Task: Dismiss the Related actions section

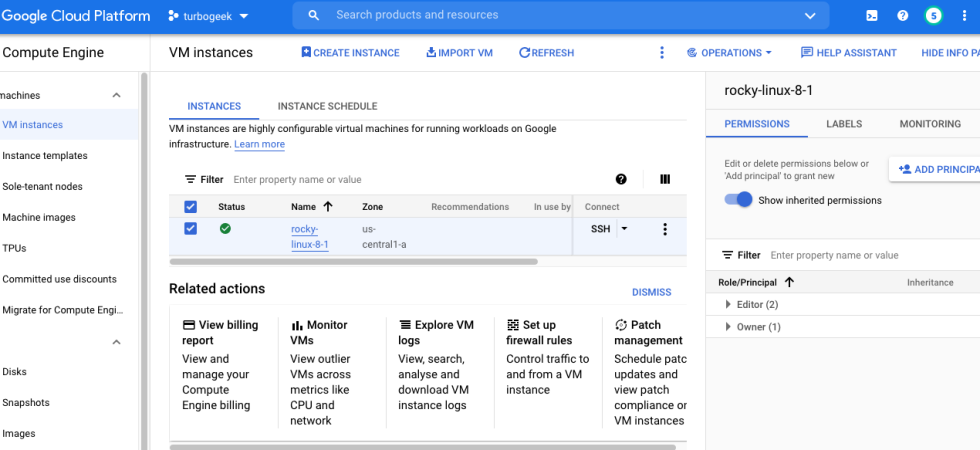Action: 651,292
